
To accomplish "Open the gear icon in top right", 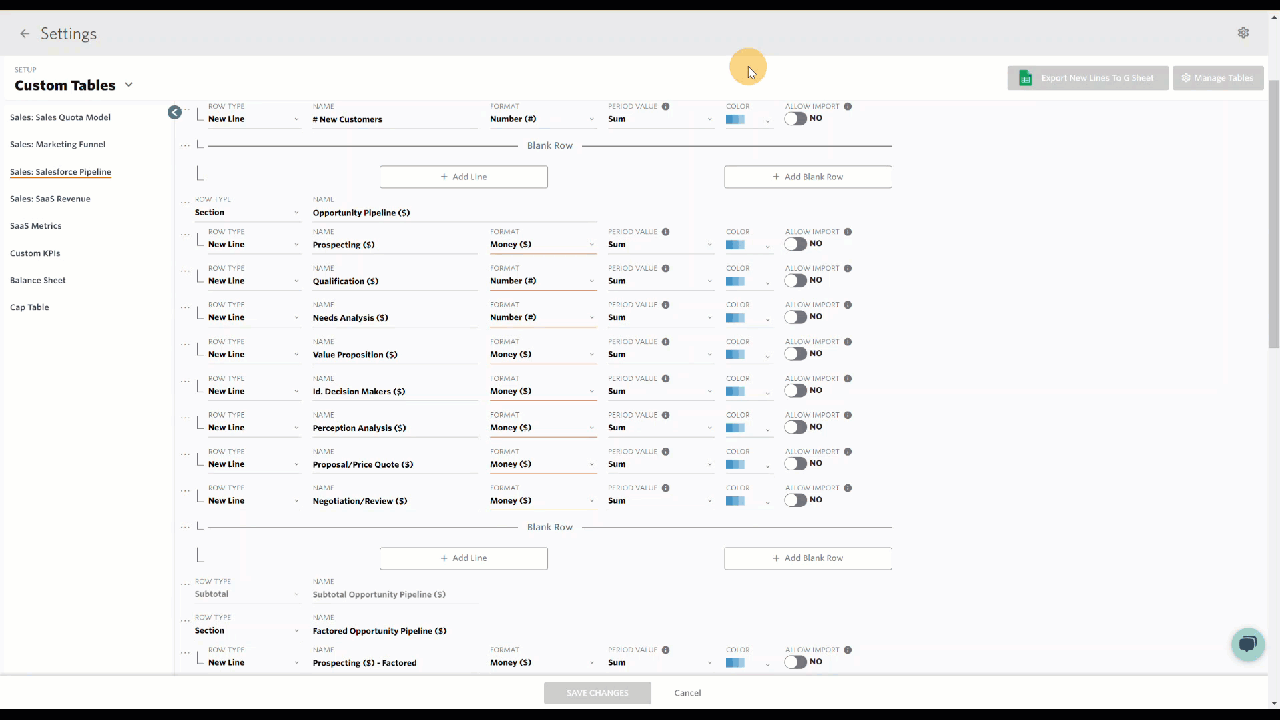I will click(1243, 33).
